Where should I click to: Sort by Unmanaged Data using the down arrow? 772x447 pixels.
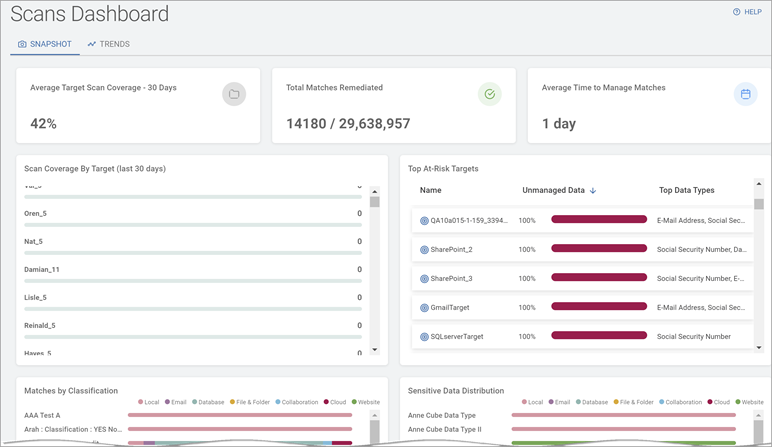(x=592, y=190)
